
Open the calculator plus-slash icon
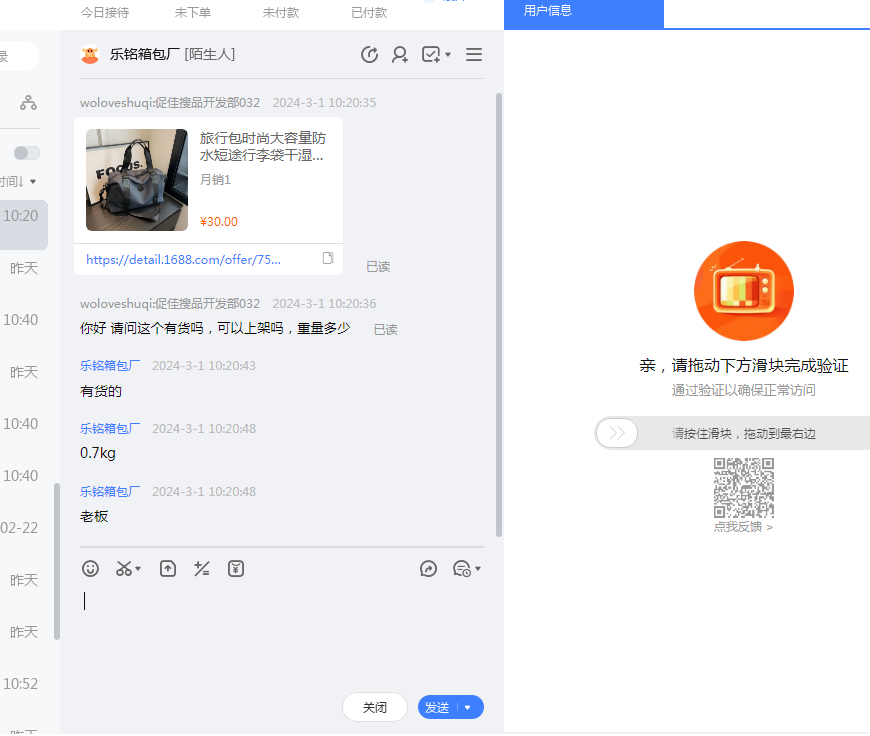coord(202,568)
